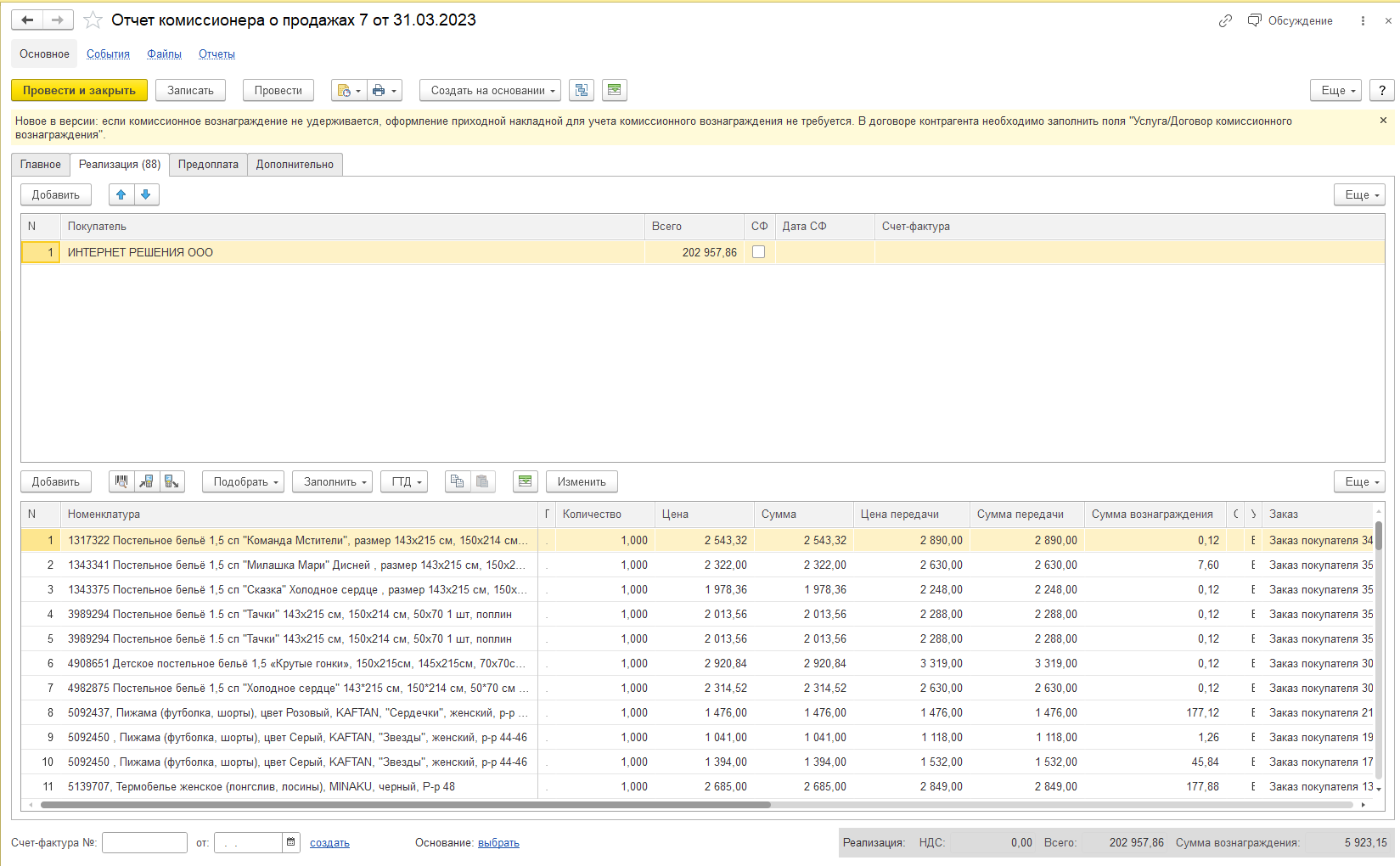Tick the СФ checkbox for ИНТЕРНЕТ РЕШЕНИЯ
This screenshot has height=866, width=1400.
[758, 252]
